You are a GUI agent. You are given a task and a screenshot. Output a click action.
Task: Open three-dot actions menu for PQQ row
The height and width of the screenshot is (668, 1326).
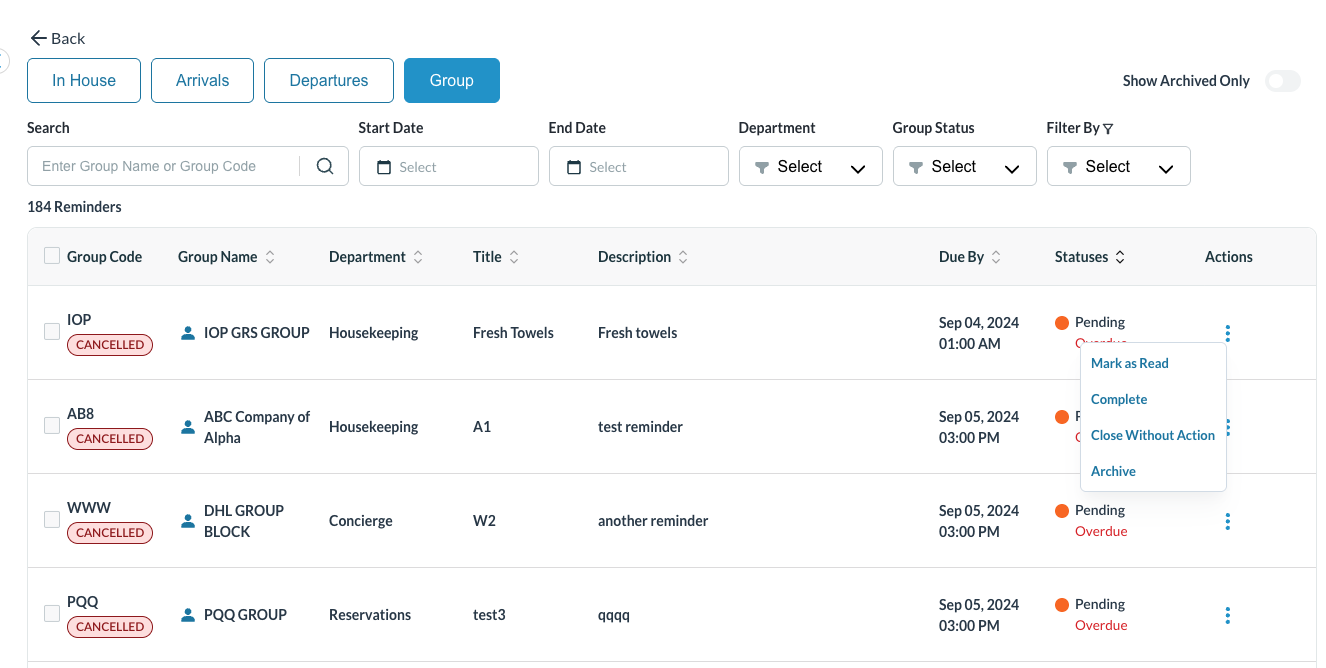pyautogui.click(x=1227, y=615)
